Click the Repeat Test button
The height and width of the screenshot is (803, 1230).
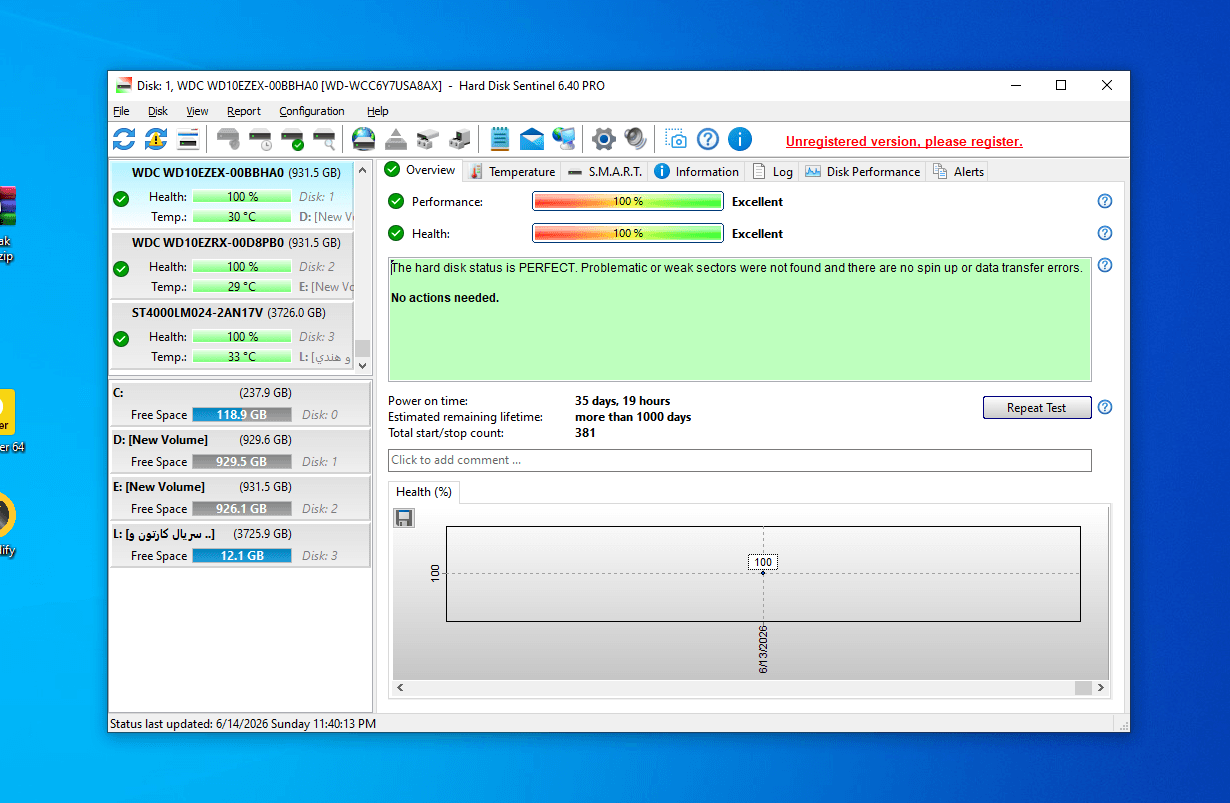coord(1037,408)
